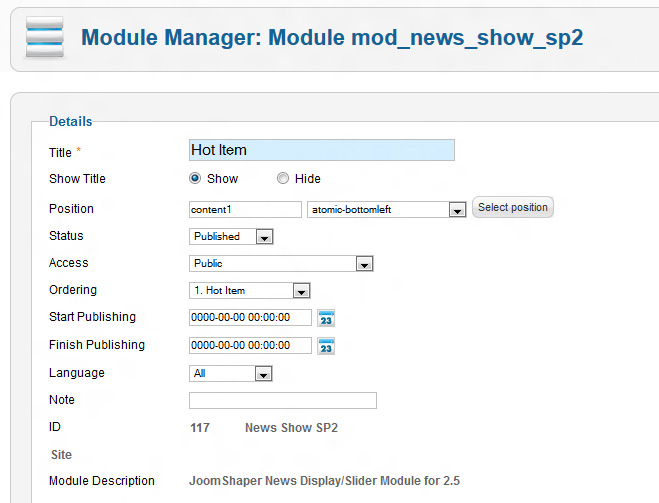Open calendar picker for Finish Publishing
The image size is (659, 503).
(x=326, y=346)
